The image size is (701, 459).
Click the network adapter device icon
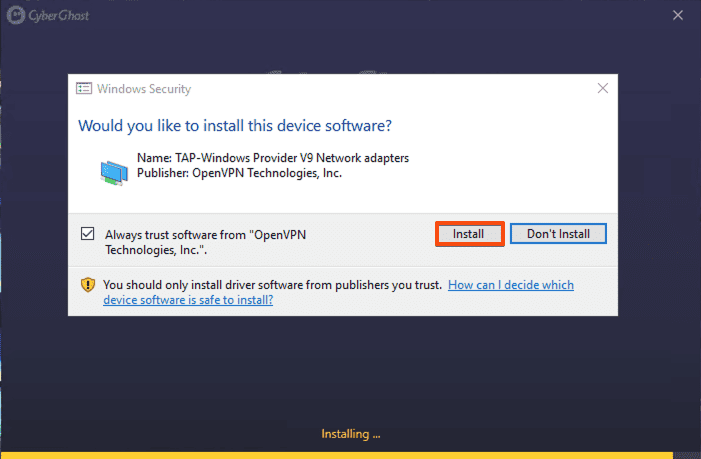[x=114, y=172]
